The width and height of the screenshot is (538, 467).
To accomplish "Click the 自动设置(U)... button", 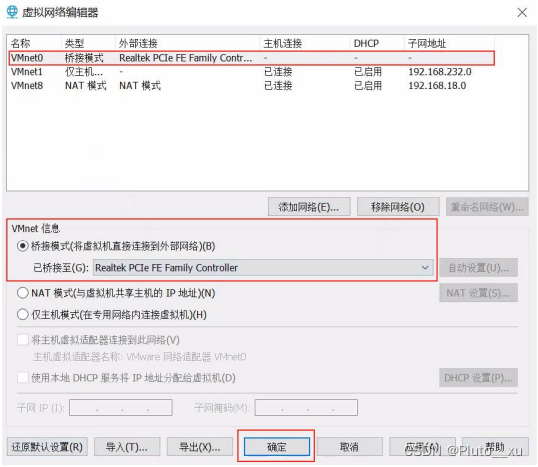I will click(x=479, y=268).
